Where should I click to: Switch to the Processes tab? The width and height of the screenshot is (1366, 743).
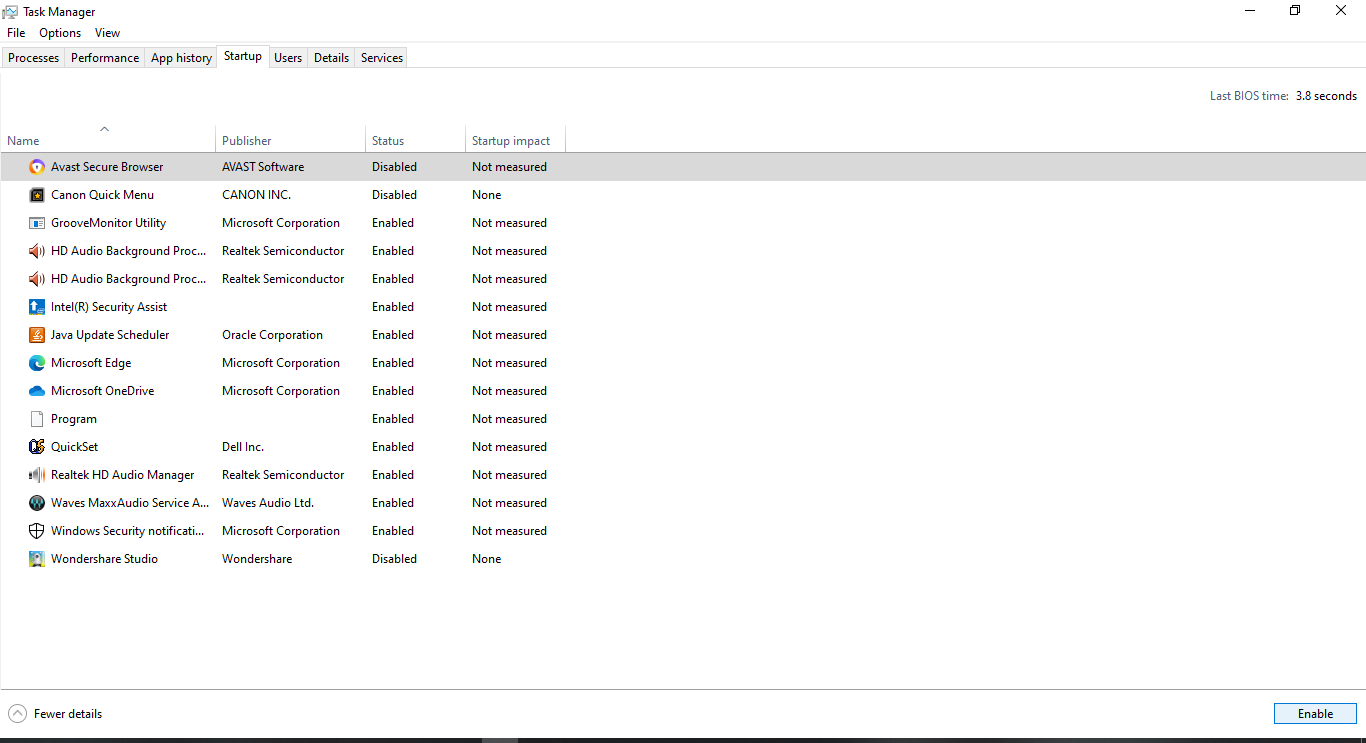(34, 58)
